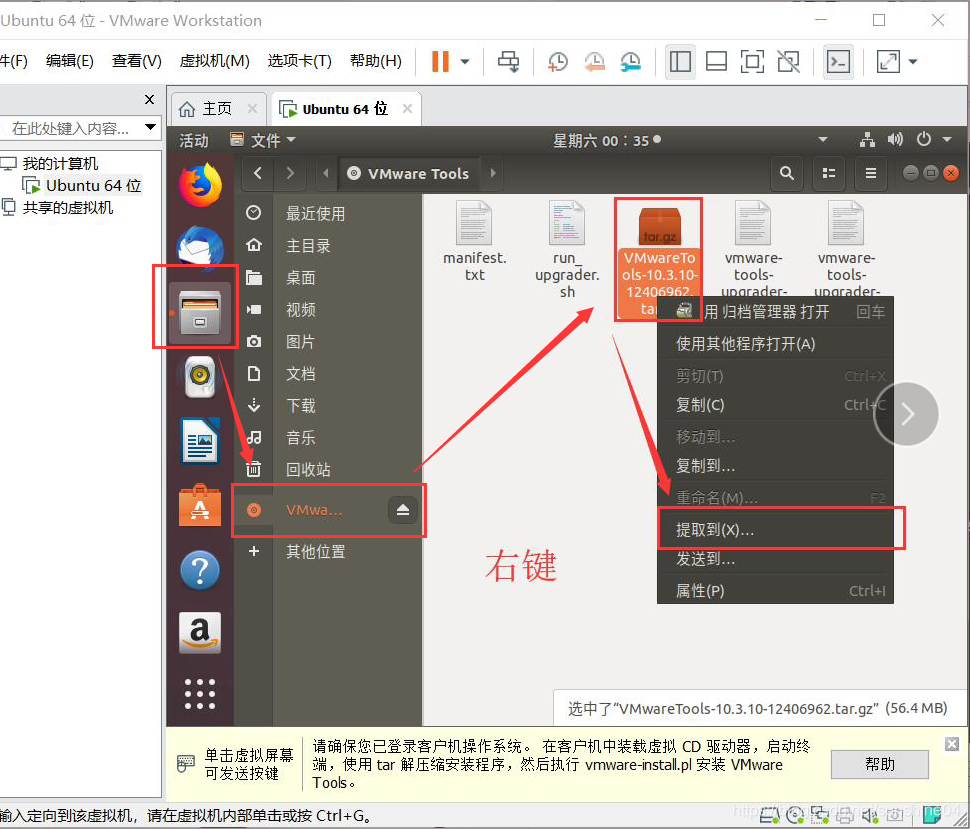Enter full screen mode icon
The image size is (970, 829).
pyautogui.click(x=752, y=61)
